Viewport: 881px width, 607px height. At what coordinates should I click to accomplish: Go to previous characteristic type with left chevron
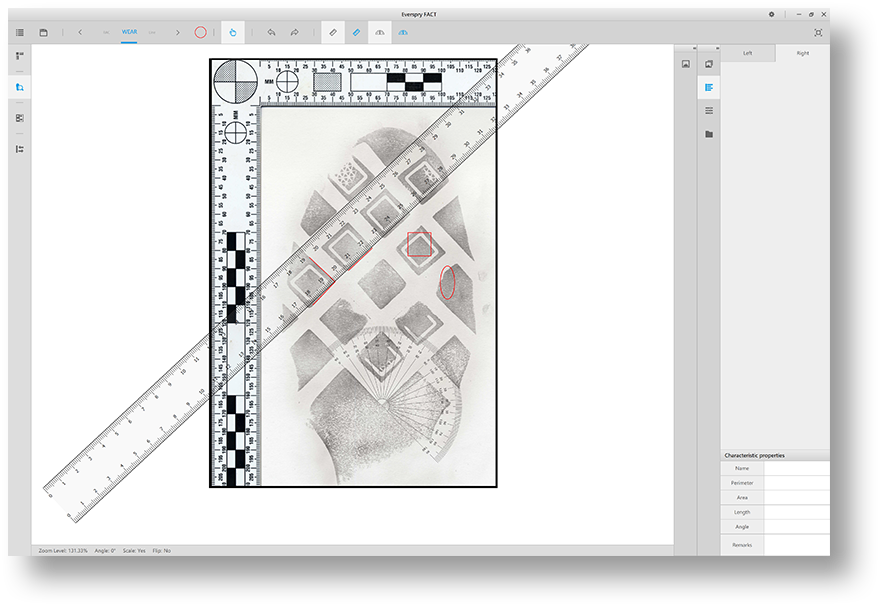[x=80, y=33]
